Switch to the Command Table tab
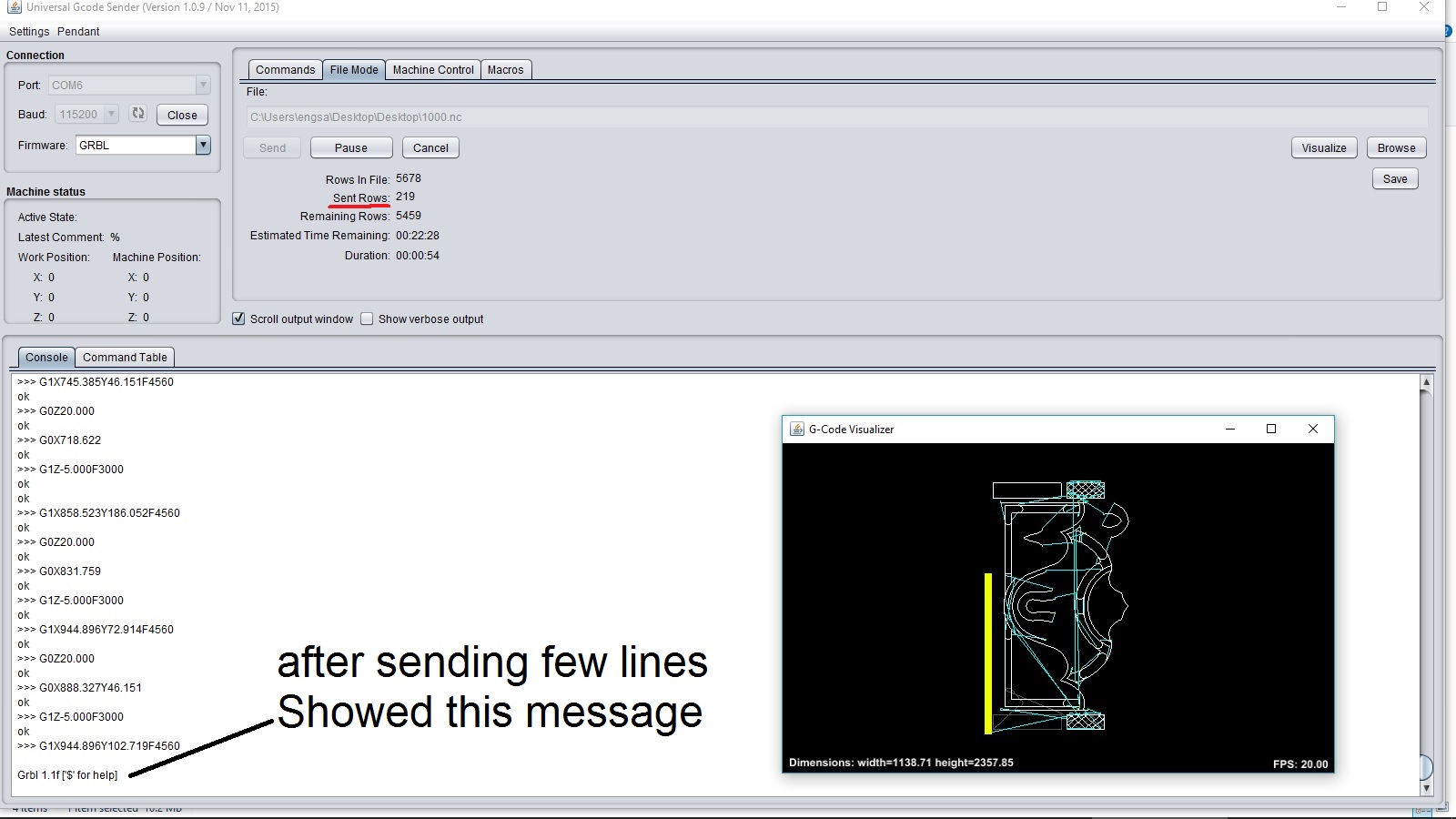Viewport: 1456px width, 819px height. click(x=125, y=358)
